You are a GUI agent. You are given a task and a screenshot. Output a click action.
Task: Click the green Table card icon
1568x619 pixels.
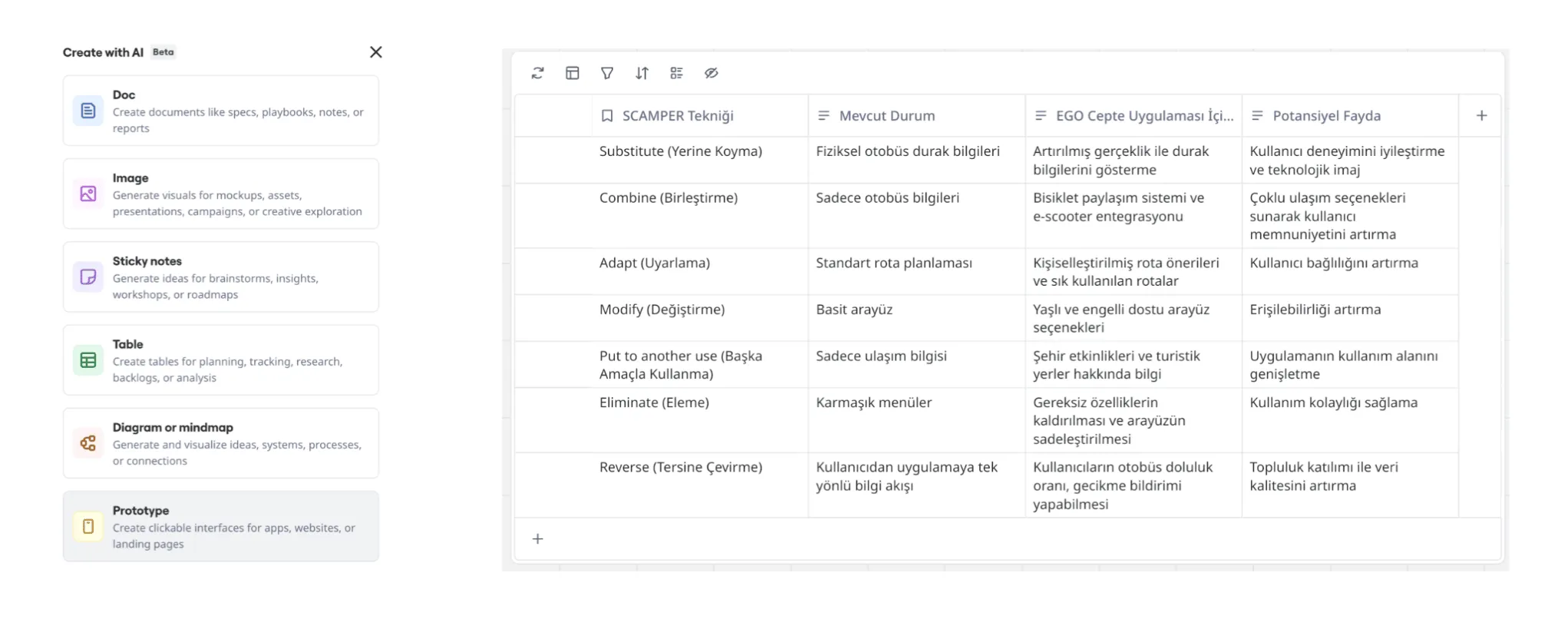[88, 360]
